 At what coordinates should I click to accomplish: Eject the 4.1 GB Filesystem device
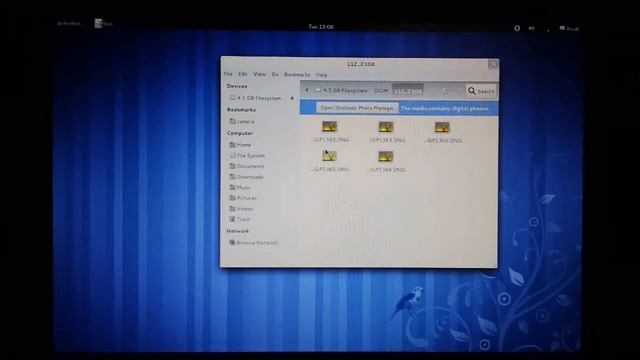292,98
